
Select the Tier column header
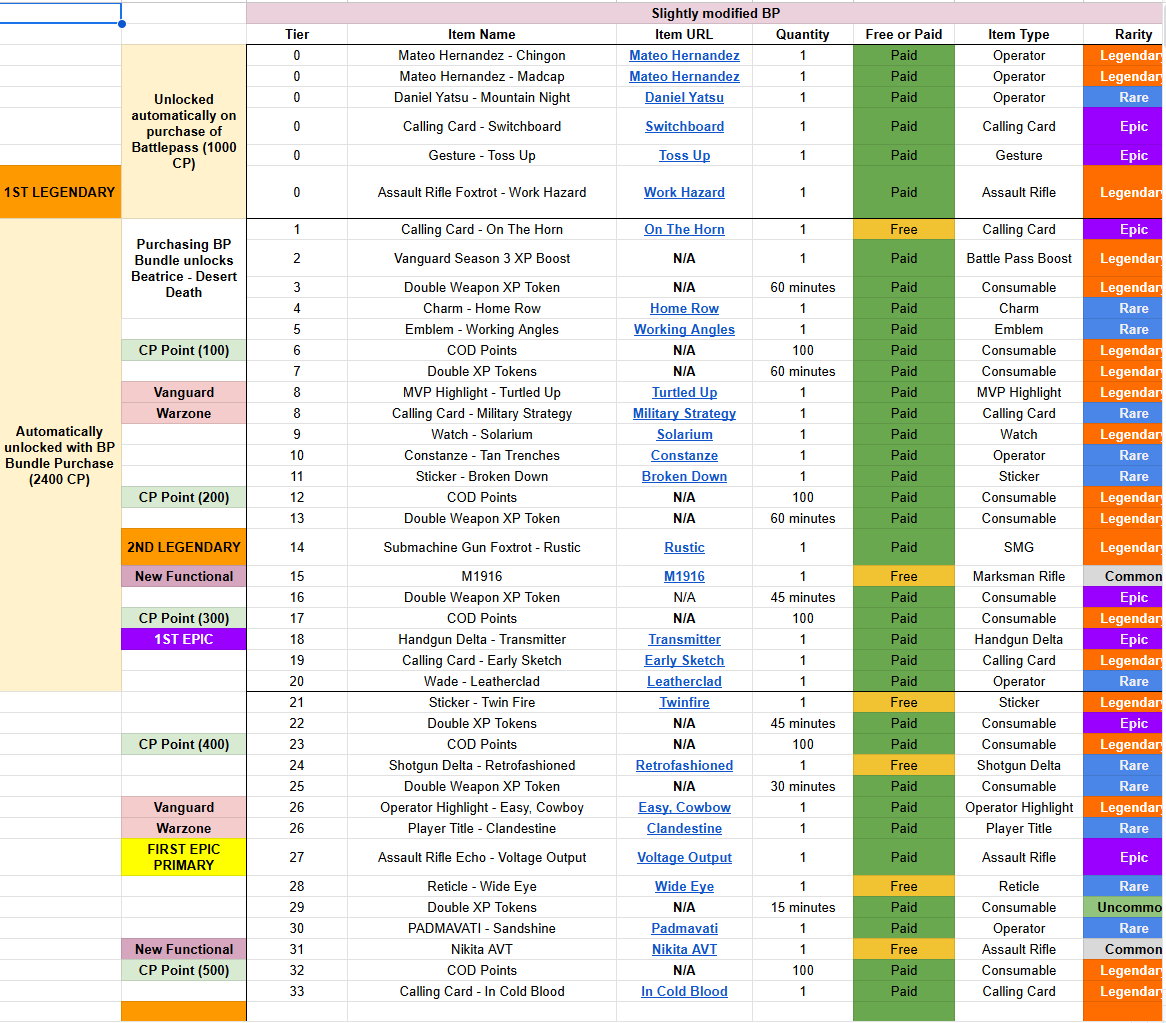(x=297, y=34)
